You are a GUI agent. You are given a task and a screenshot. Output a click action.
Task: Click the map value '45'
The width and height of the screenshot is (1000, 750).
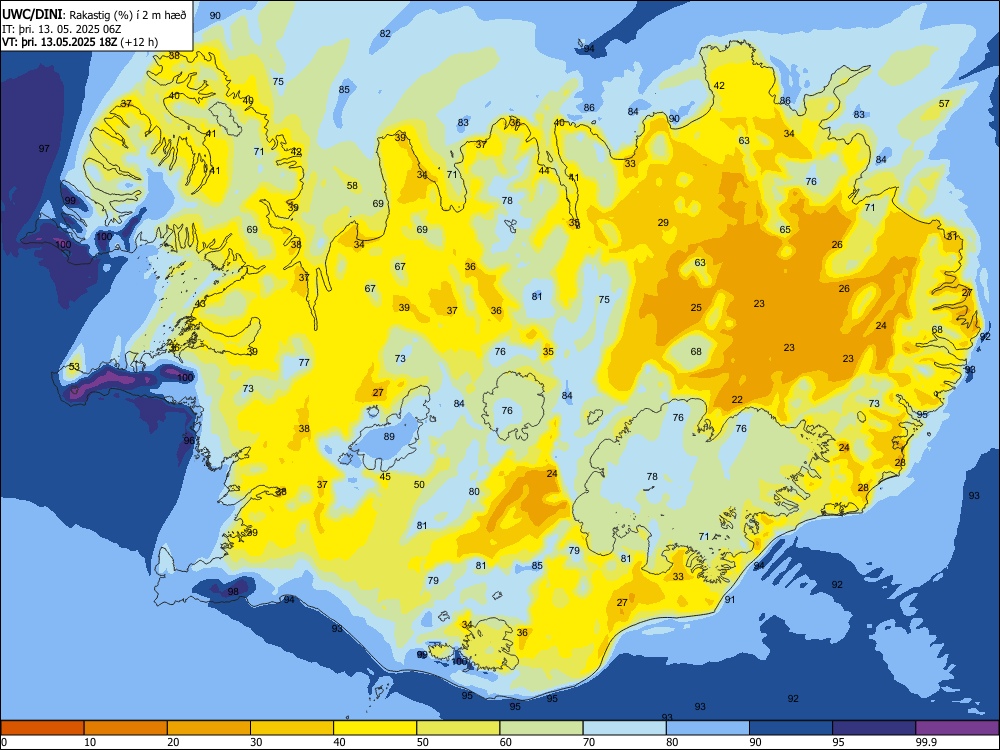385,476
